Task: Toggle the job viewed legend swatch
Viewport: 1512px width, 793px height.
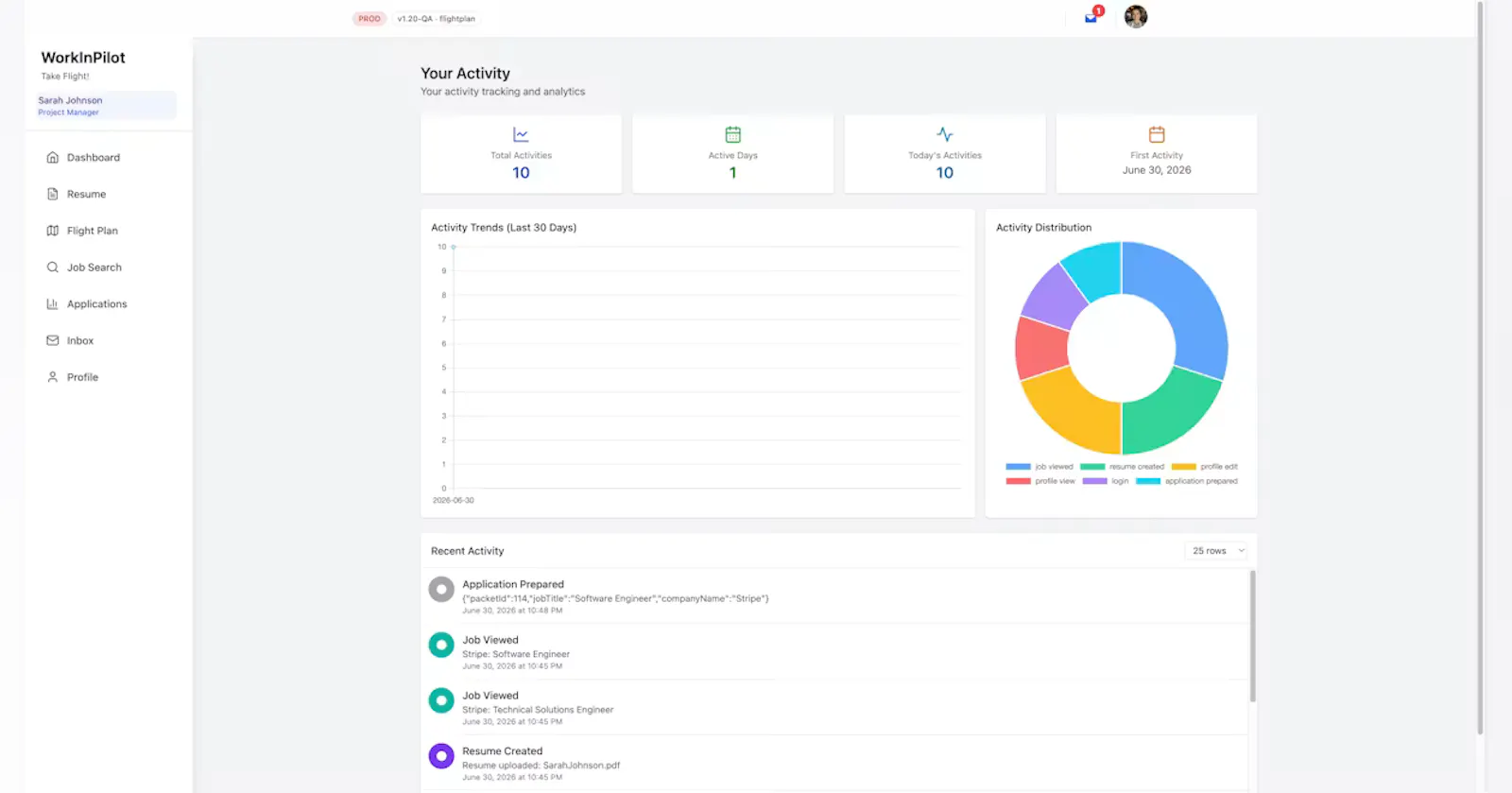Action: click(1018, 467)
